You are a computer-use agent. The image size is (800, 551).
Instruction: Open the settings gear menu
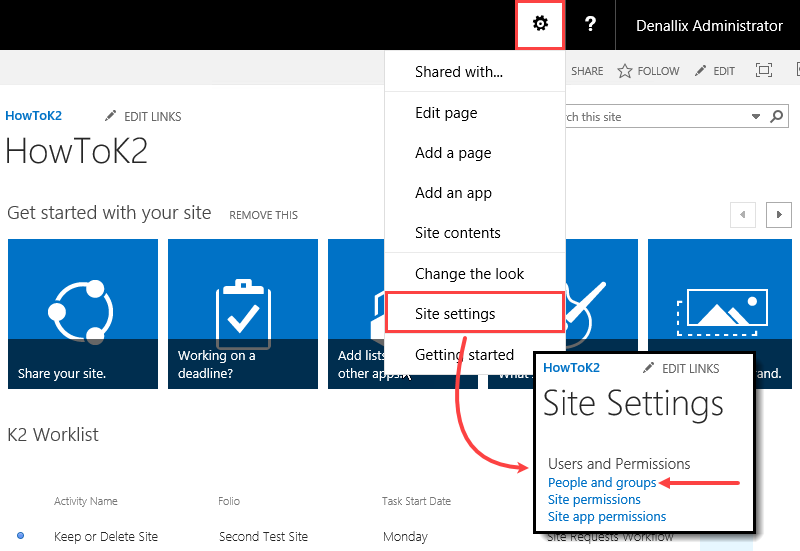point(540,24)
